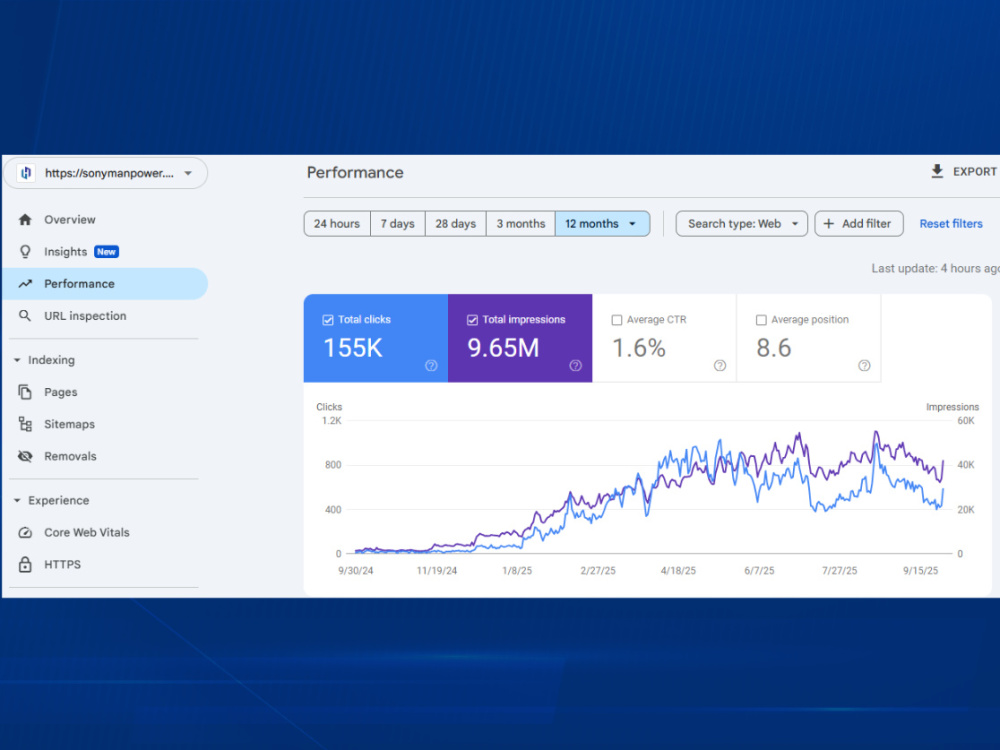
Task: Open the 12 months date range dropdown arrow
Action: 633,224
